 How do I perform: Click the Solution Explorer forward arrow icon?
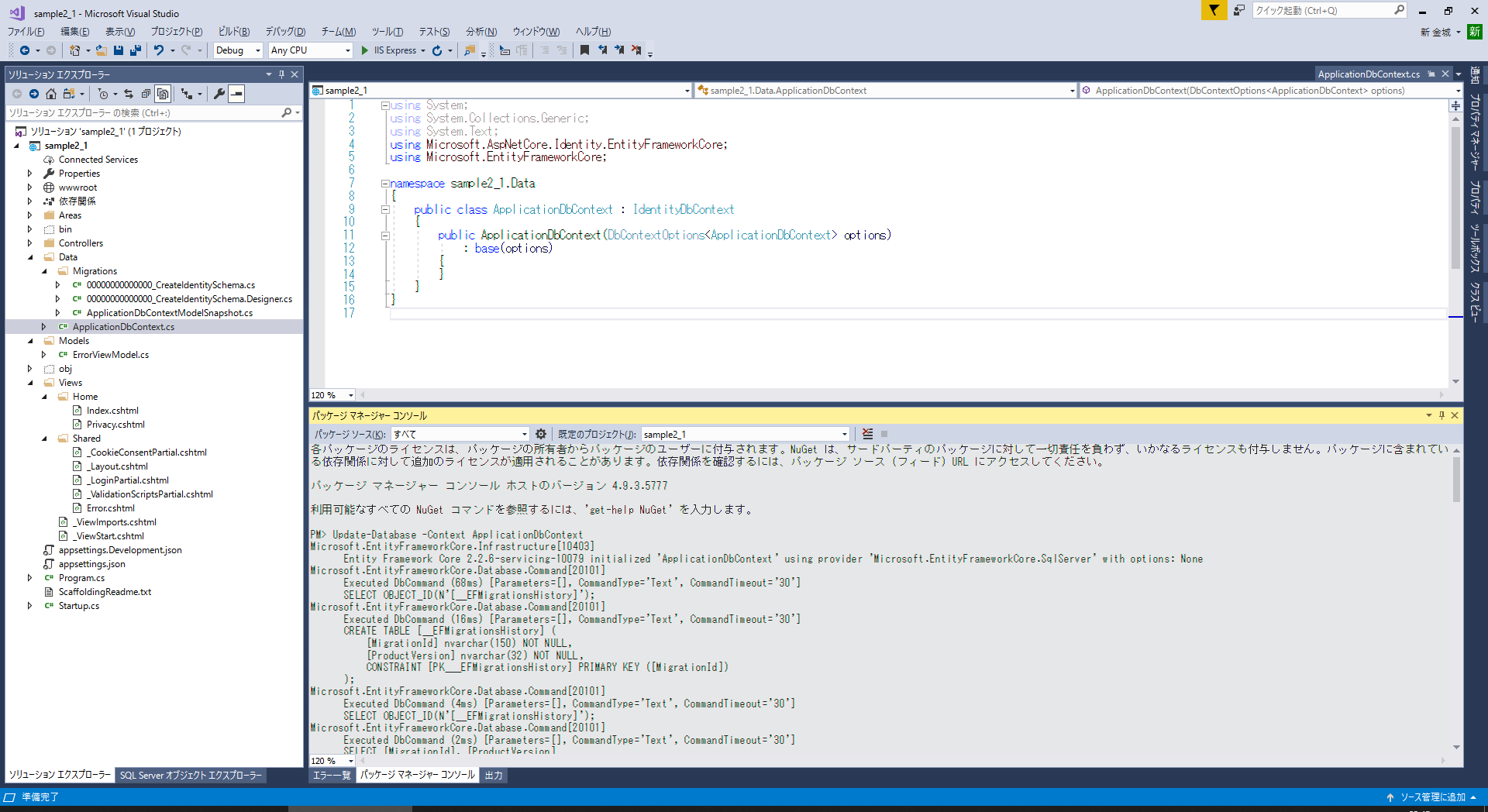point(34,94)
